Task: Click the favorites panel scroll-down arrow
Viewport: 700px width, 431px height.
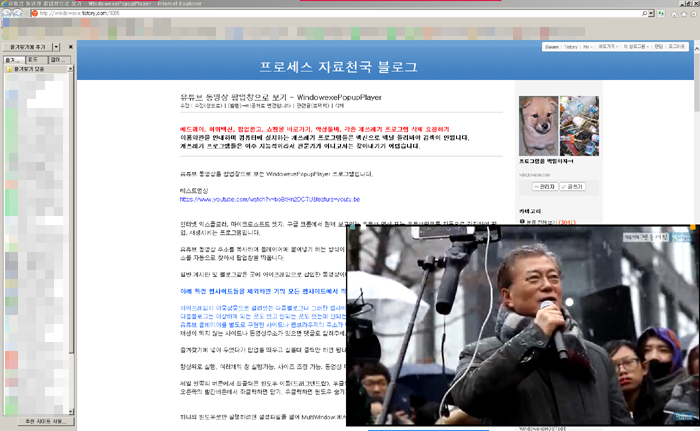Action: click(71, 411)
